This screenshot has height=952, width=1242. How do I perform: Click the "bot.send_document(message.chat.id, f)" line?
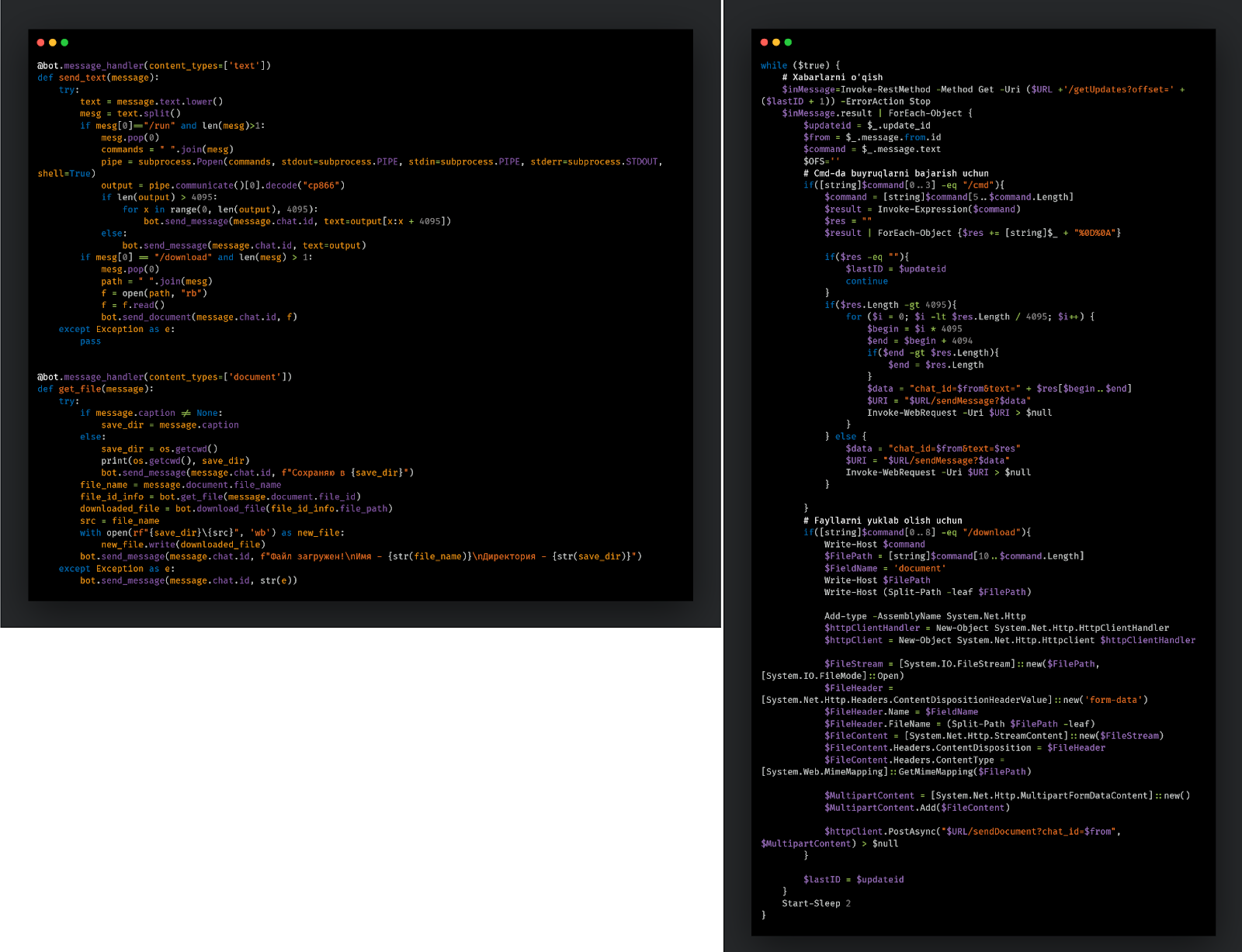pyautogui.click(x=199, y=317)
